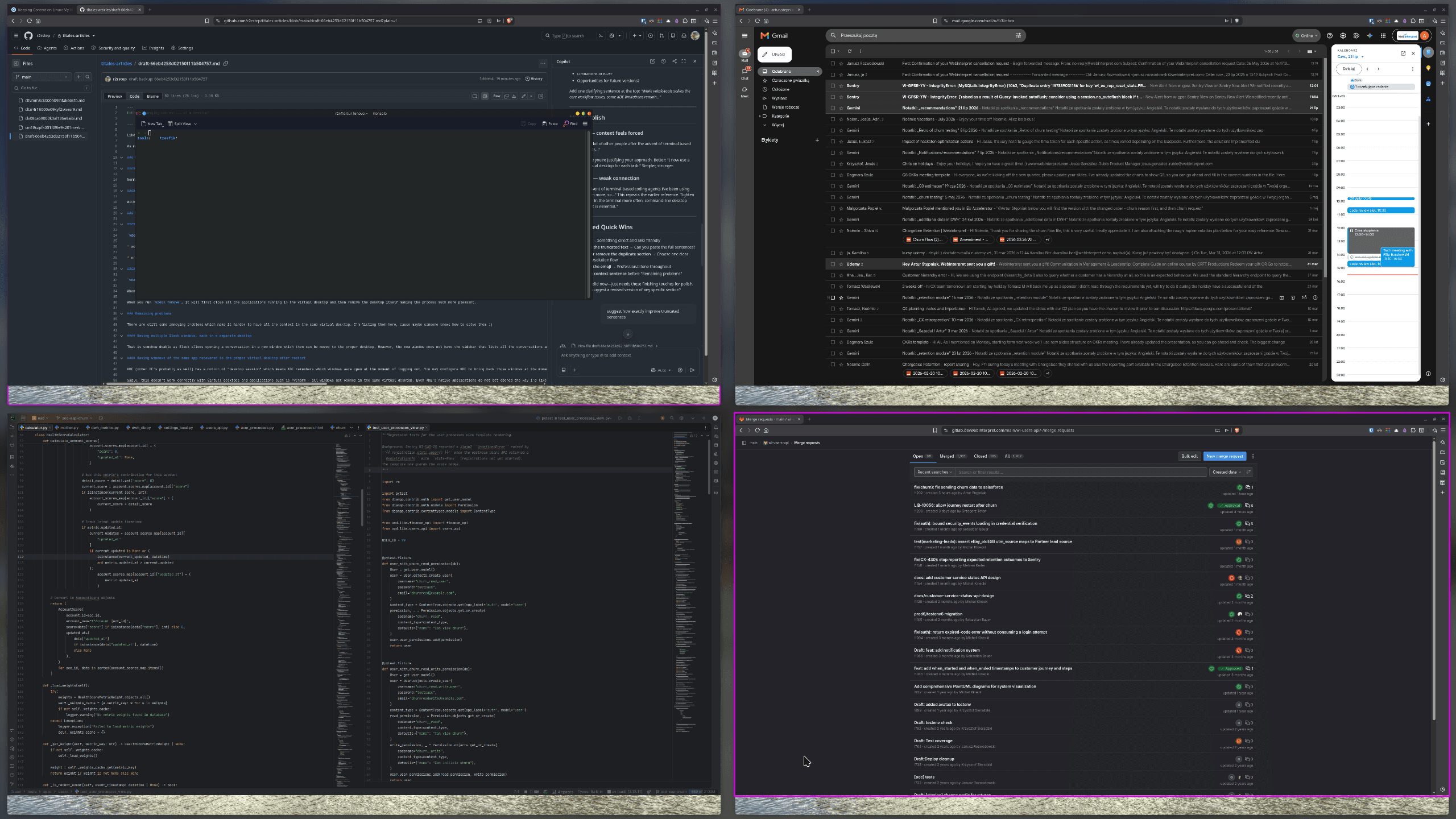This screenshot has height=819, width=1456.
Task: Switch to the Preview tab of the draft file
Action: pyautogui.click(x=115, y=96)
